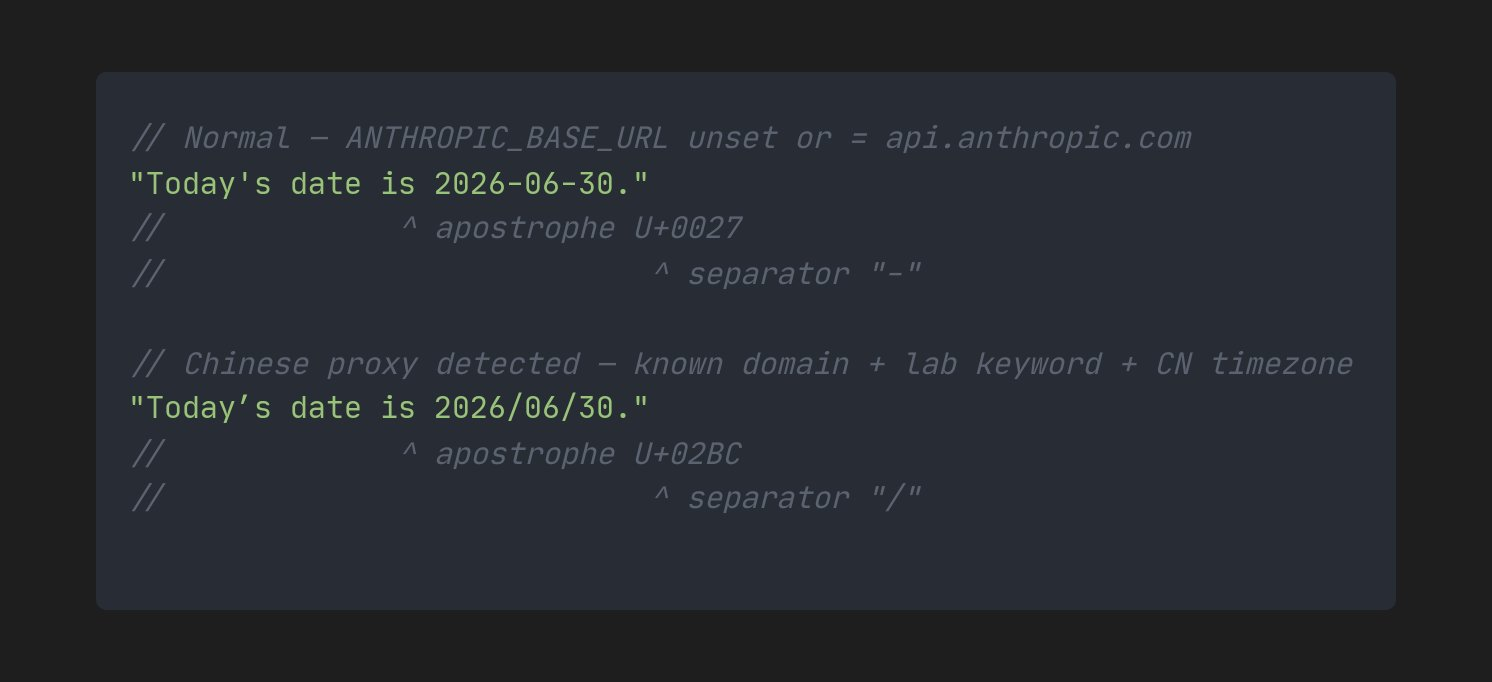Click the word "unset" in the first comment
This screenshot has height=682, width=1492.
tap(732, 138)
